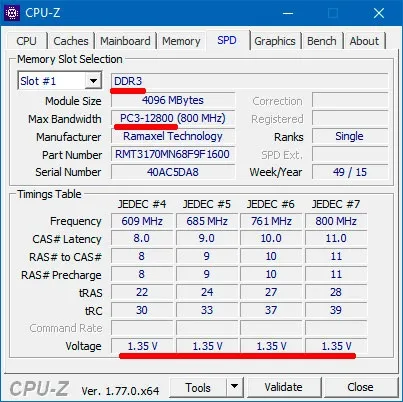
Task: Switch to the CPU tab
Action: coord(26,41)
